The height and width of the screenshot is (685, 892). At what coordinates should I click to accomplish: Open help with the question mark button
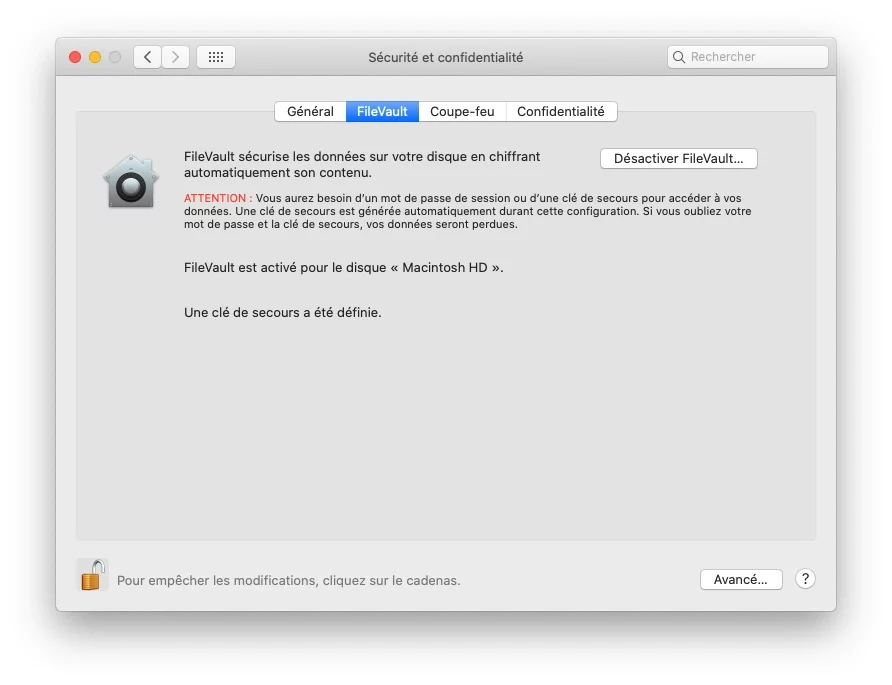tap(805, 579)
